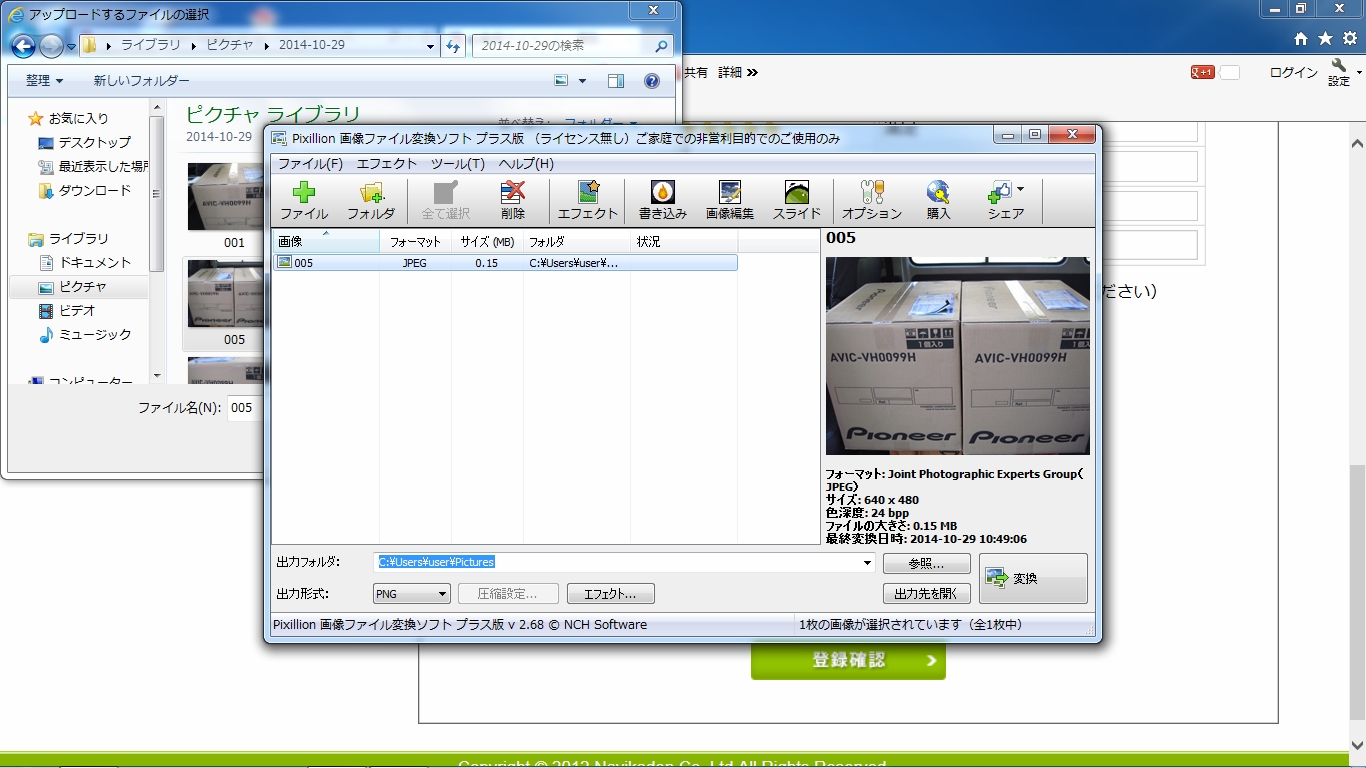This screenshot has height=768, width=1366.
Task: Click the 画像 column header
Action: (x=326, y=242)
